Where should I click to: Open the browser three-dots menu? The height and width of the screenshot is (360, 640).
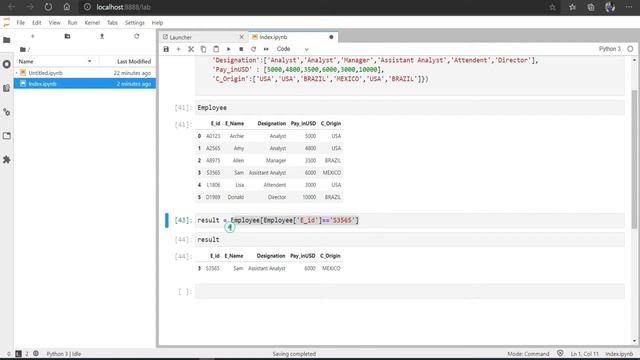pyautogui.click(x=629, y=7)
